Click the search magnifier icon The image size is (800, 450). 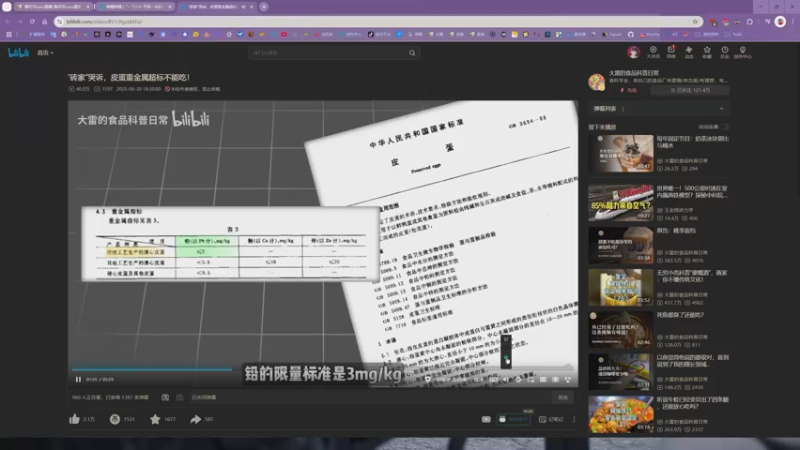tap(412, 53)
